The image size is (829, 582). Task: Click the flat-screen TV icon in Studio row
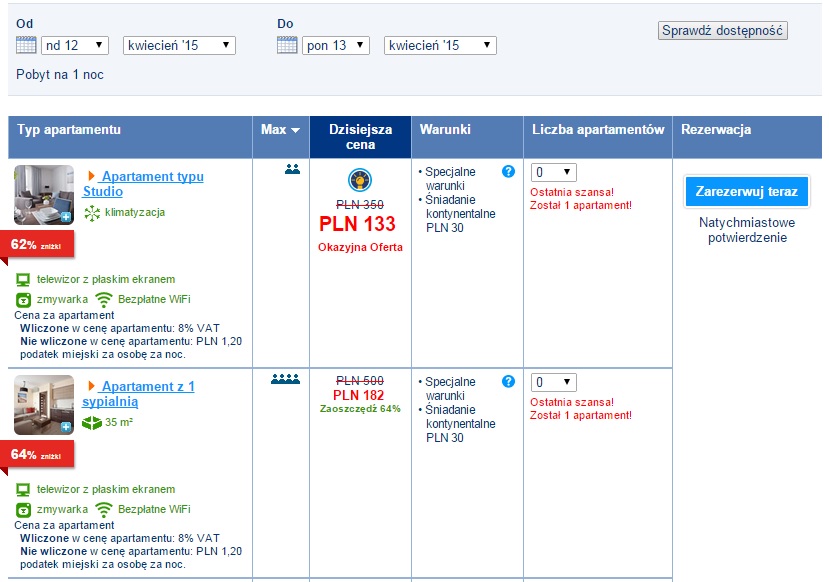(x=23, y=280)
